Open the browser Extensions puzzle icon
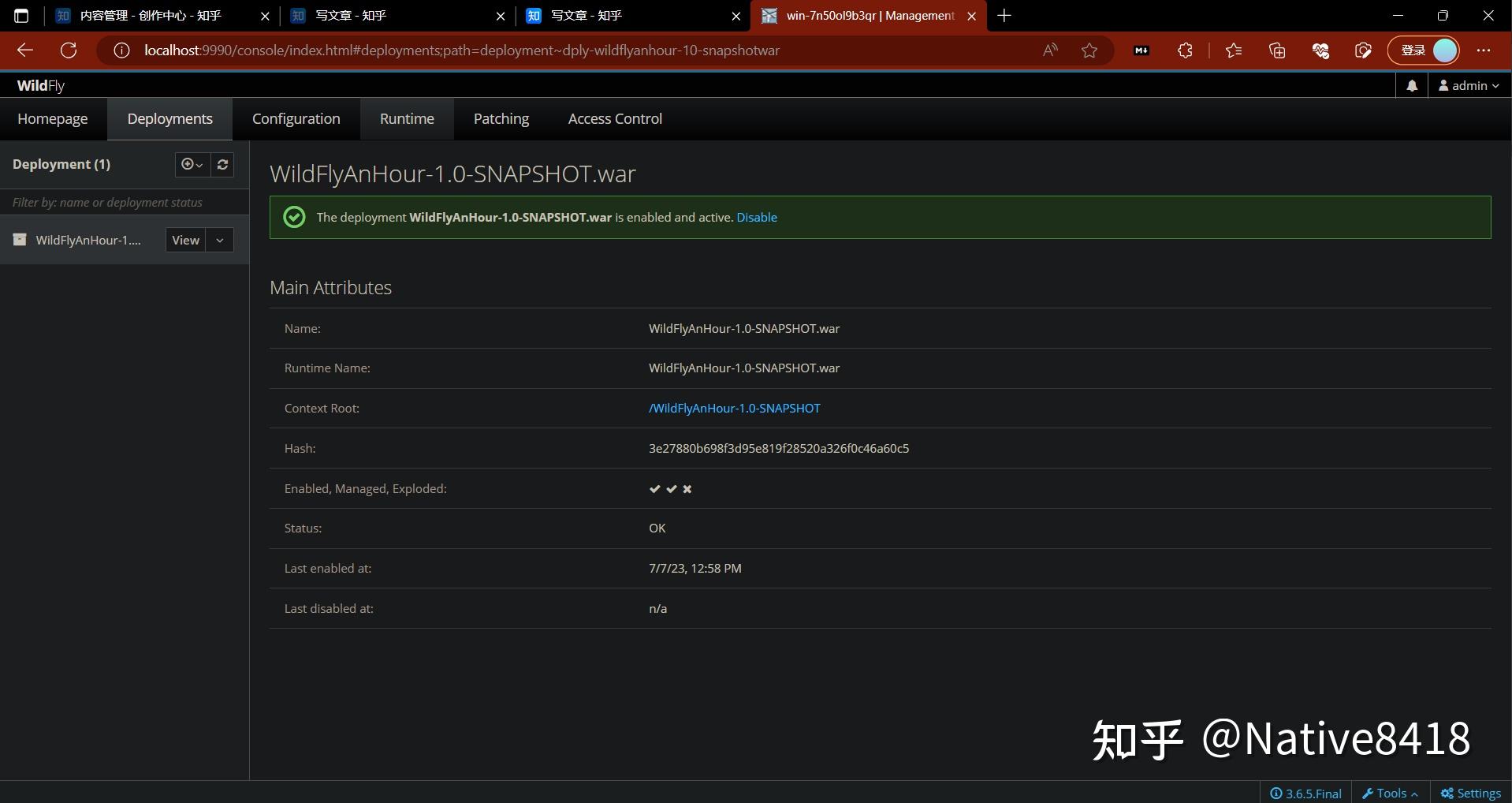Viewport: 1512px width, 803px height. 1185,50
